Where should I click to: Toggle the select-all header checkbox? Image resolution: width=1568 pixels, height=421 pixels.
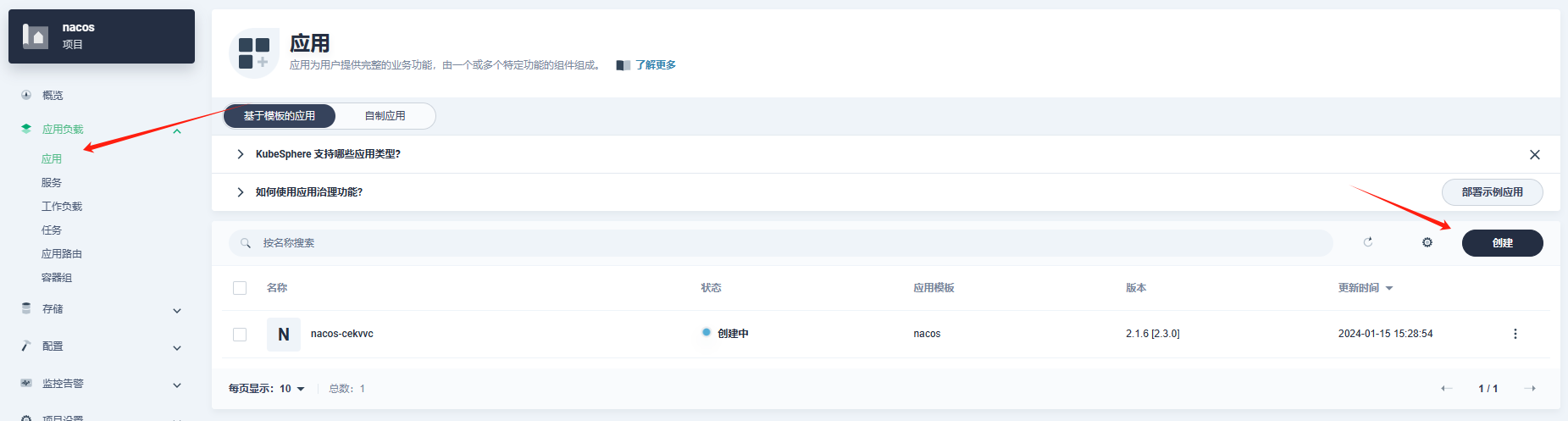[240, 288]
